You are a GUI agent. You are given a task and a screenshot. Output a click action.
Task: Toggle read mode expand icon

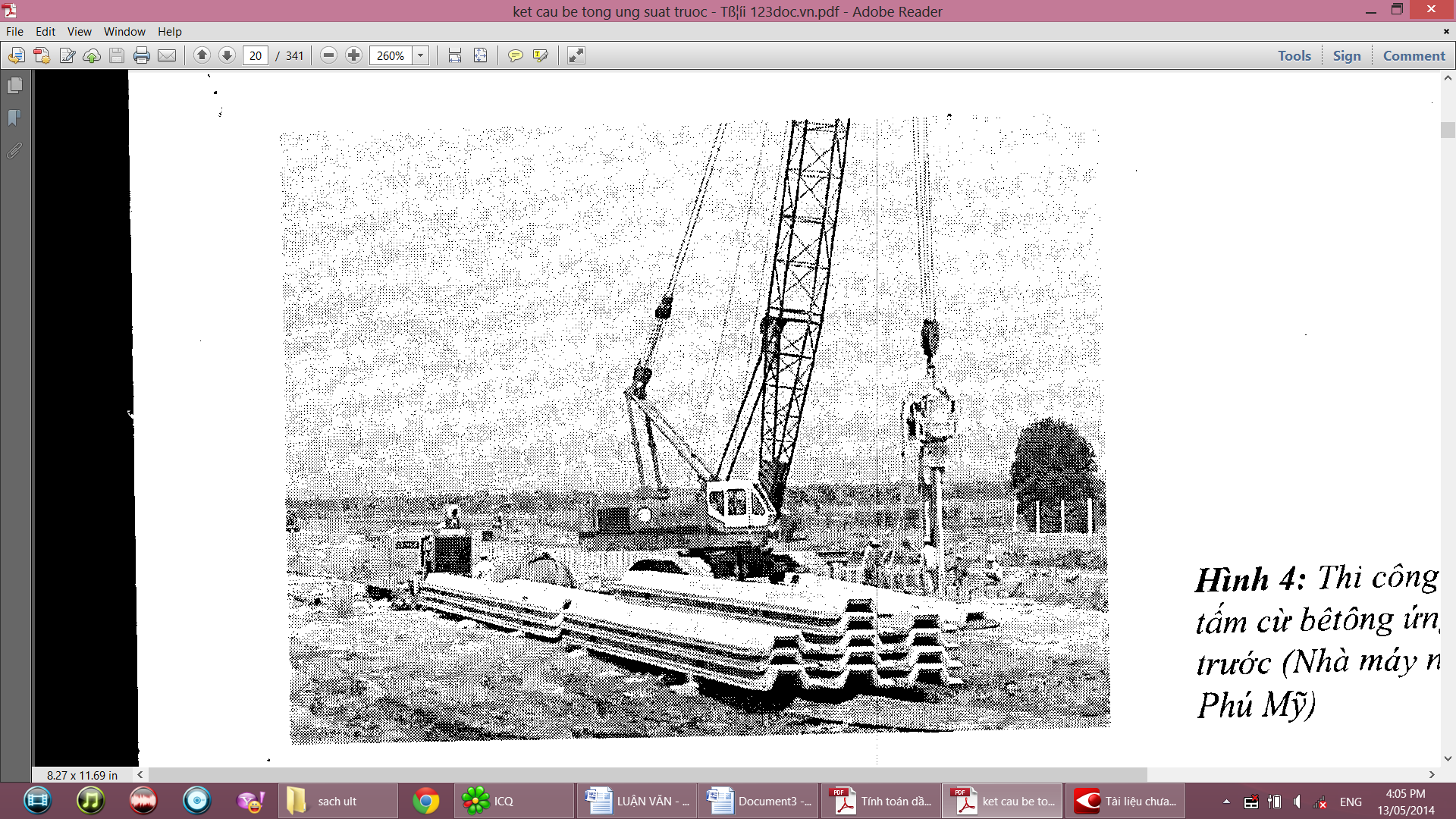click(576, 55)
